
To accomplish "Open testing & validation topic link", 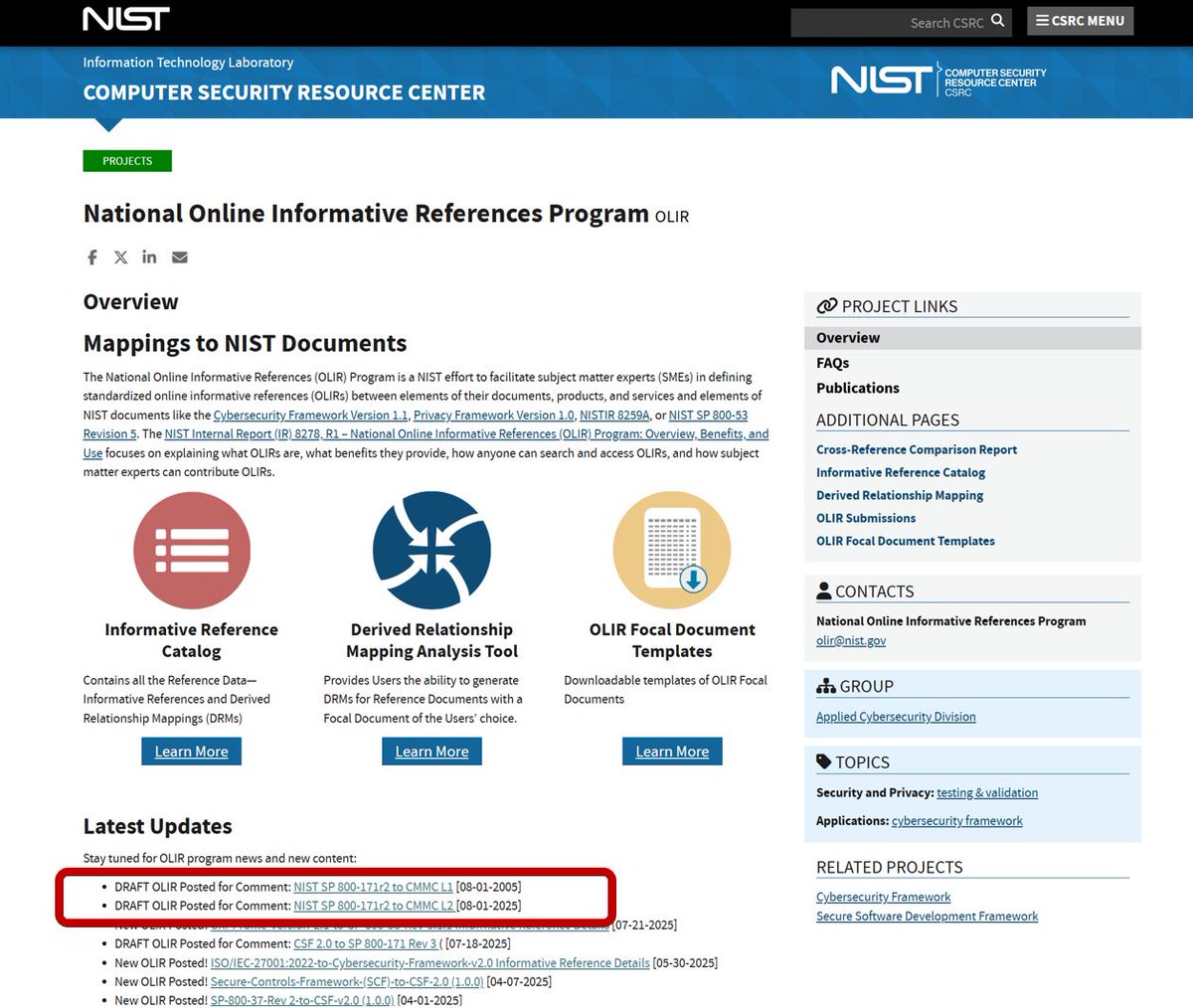I will [x=987, y=793].
